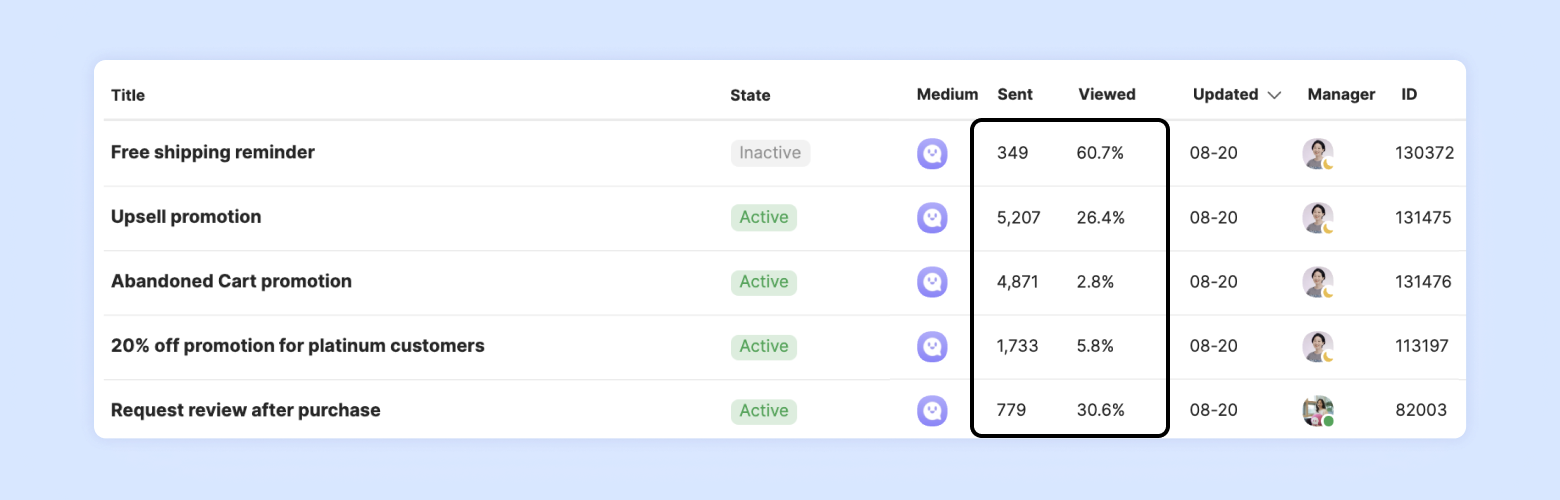Click the Viewed column header

[1107, 95]
